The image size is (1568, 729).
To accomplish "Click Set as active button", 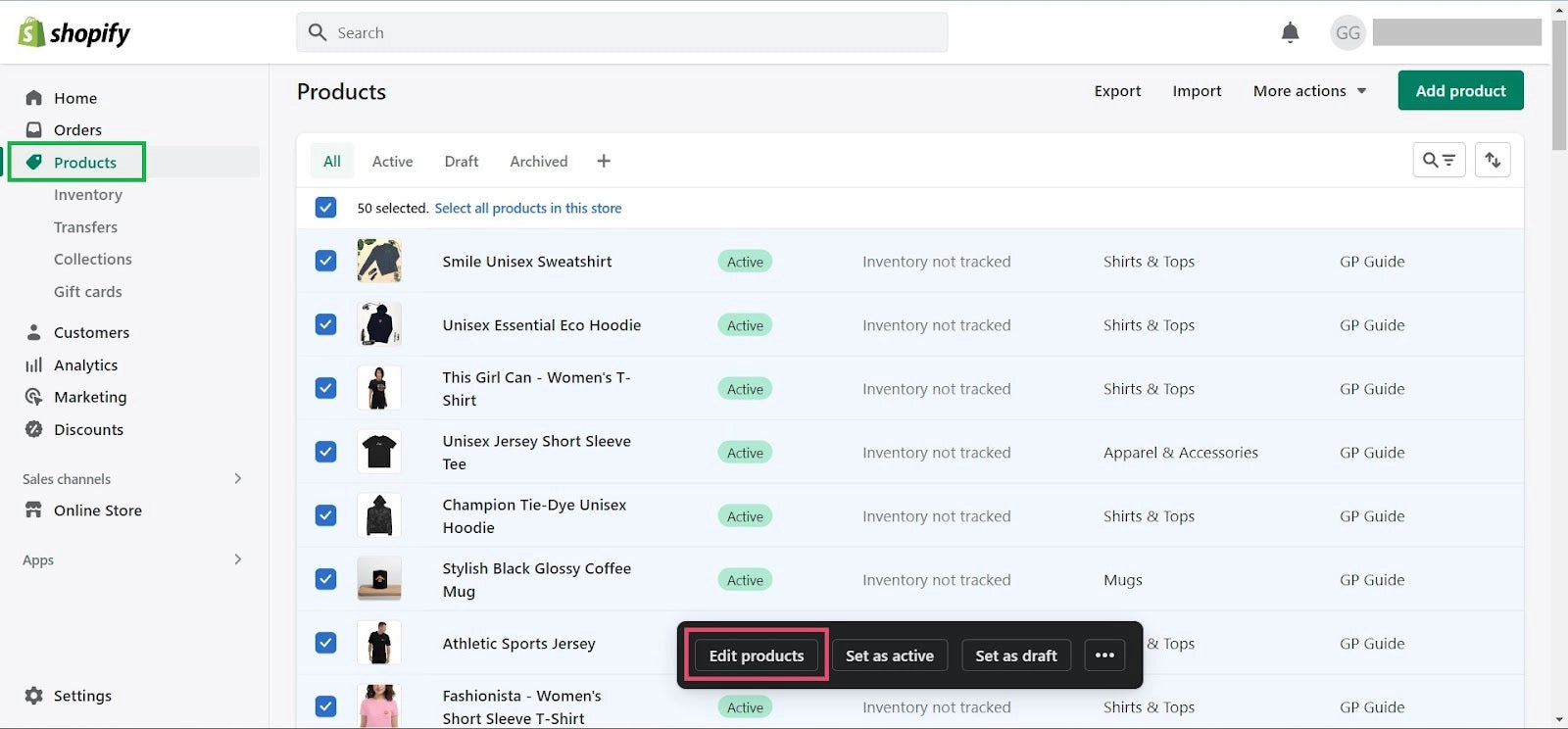I will pyautogui.click(x=890, y=656).
